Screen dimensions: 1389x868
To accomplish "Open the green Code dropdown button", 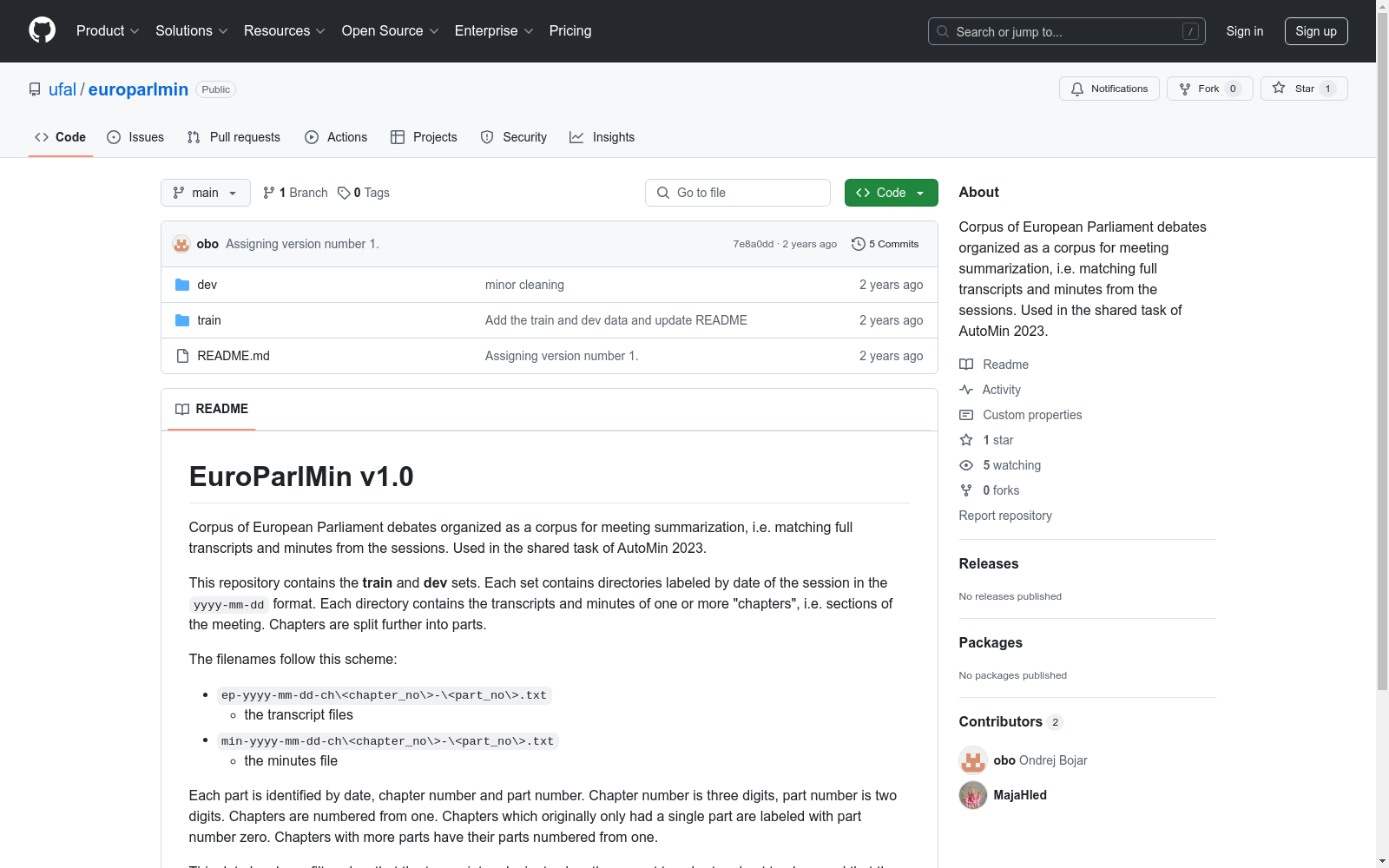I will (x=892, y=193).
